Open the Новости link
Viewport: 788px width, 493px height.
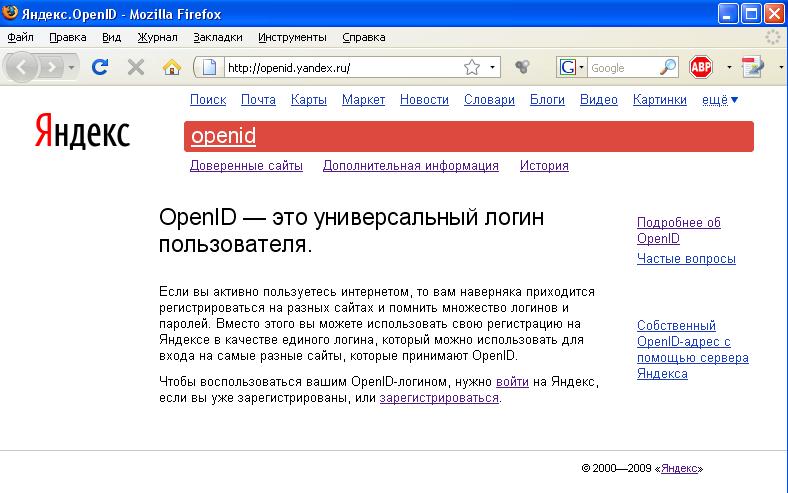pos(424,100)
